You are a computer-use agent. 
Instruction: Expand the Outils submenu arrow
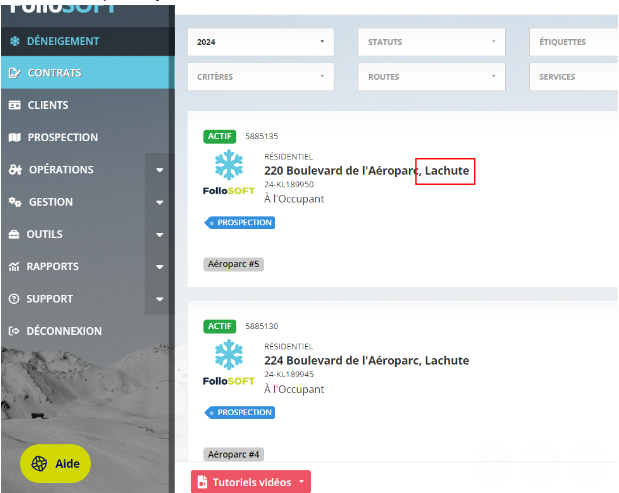[x=159, y=235]
